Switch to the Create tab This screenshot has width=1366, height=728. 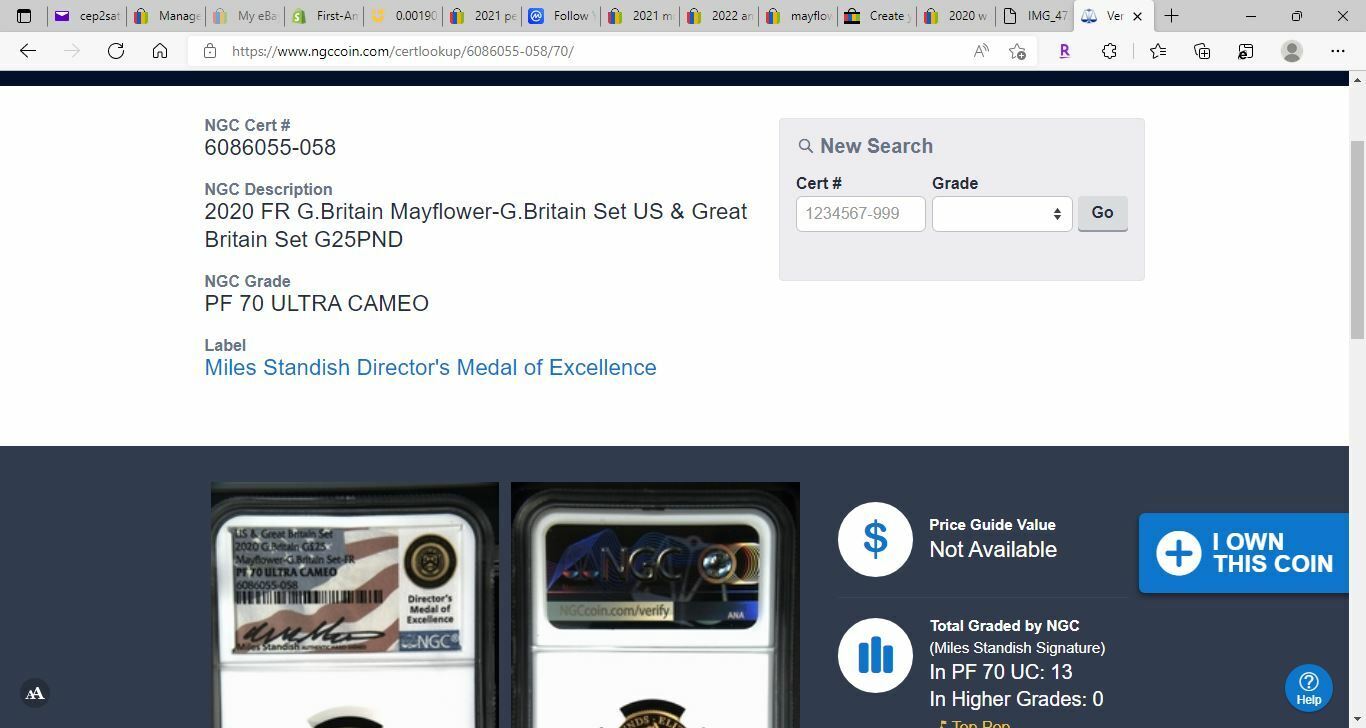tap(878, 16)
